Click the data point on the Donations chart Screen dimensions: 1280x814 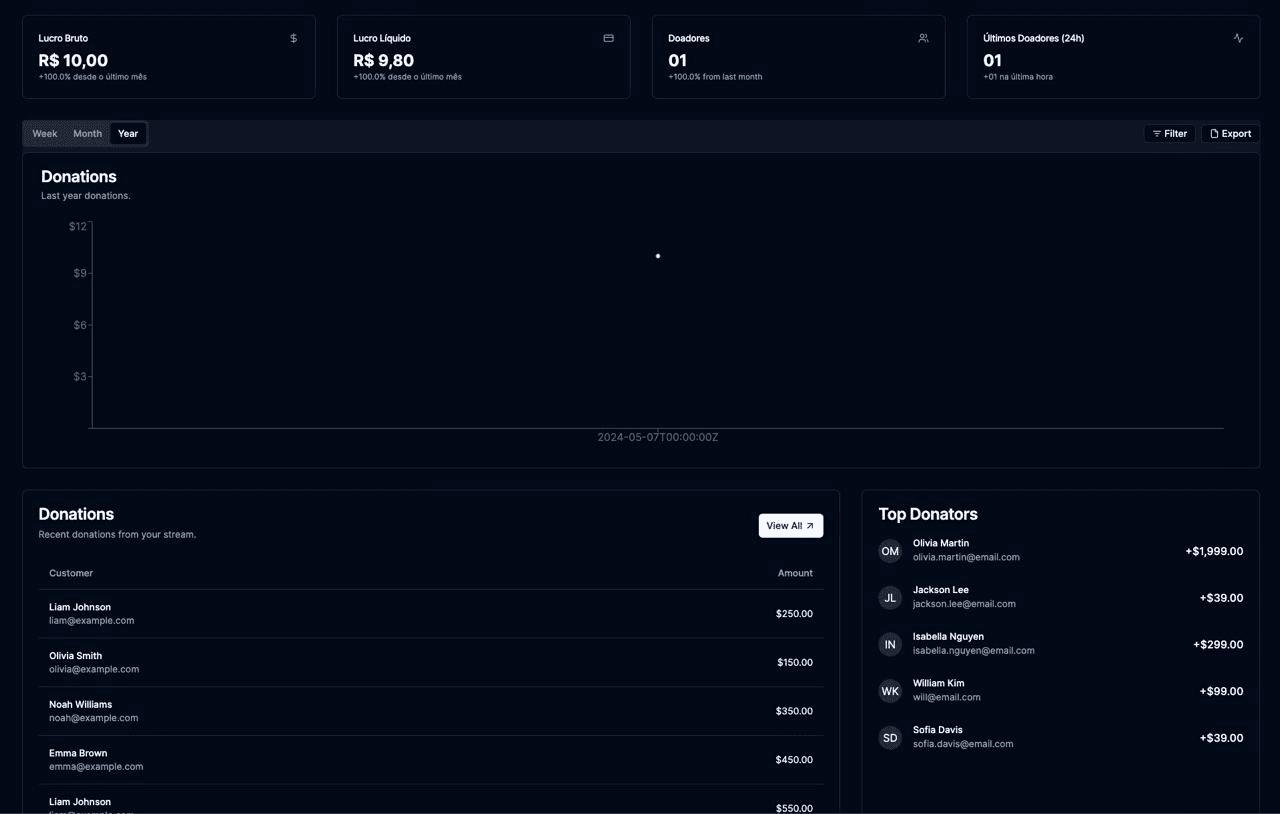click(657, 255)
